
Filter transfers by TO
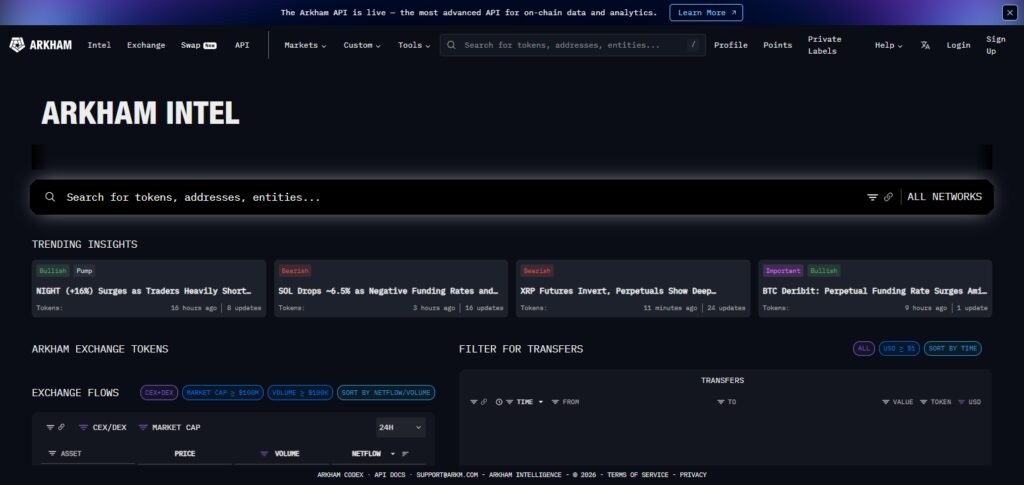[721, 402]
